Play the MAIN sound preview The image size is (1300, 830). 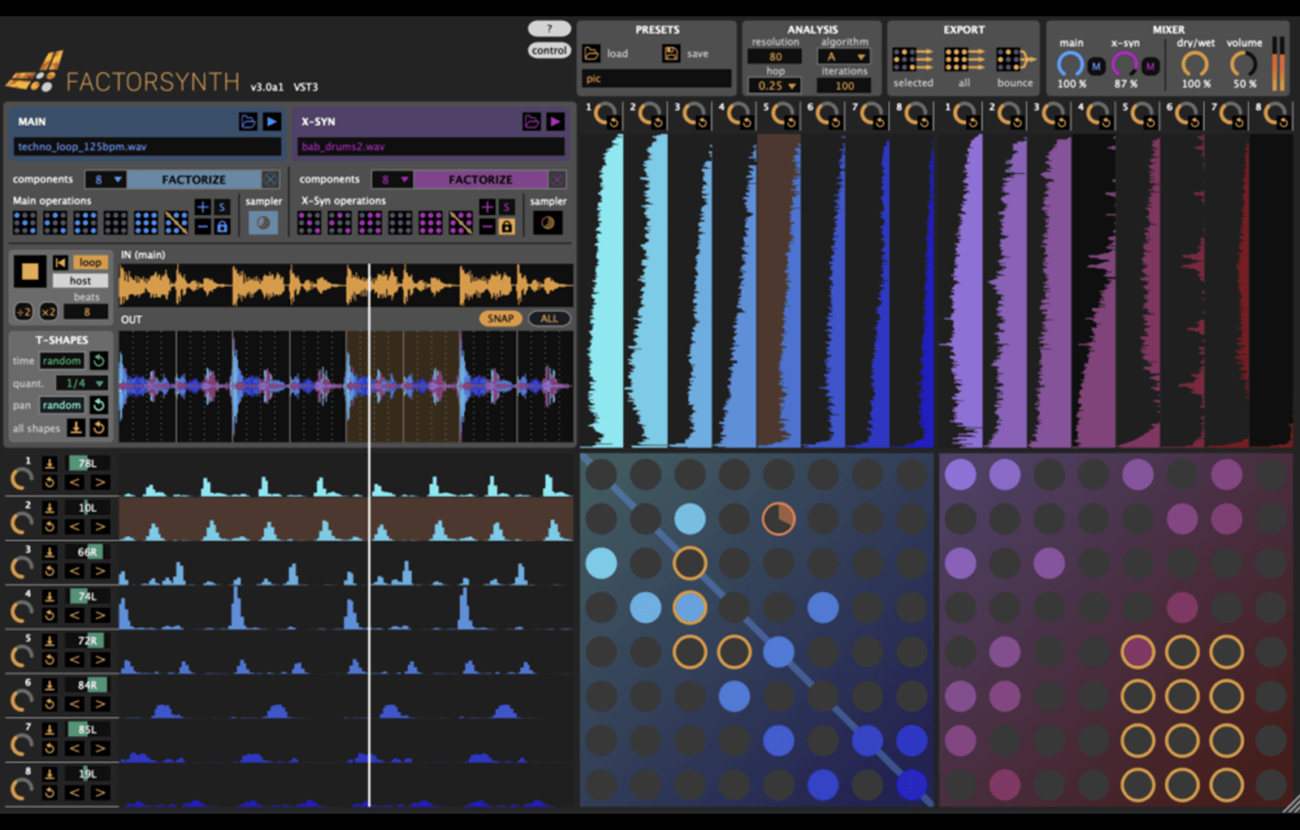click(272, 122)
